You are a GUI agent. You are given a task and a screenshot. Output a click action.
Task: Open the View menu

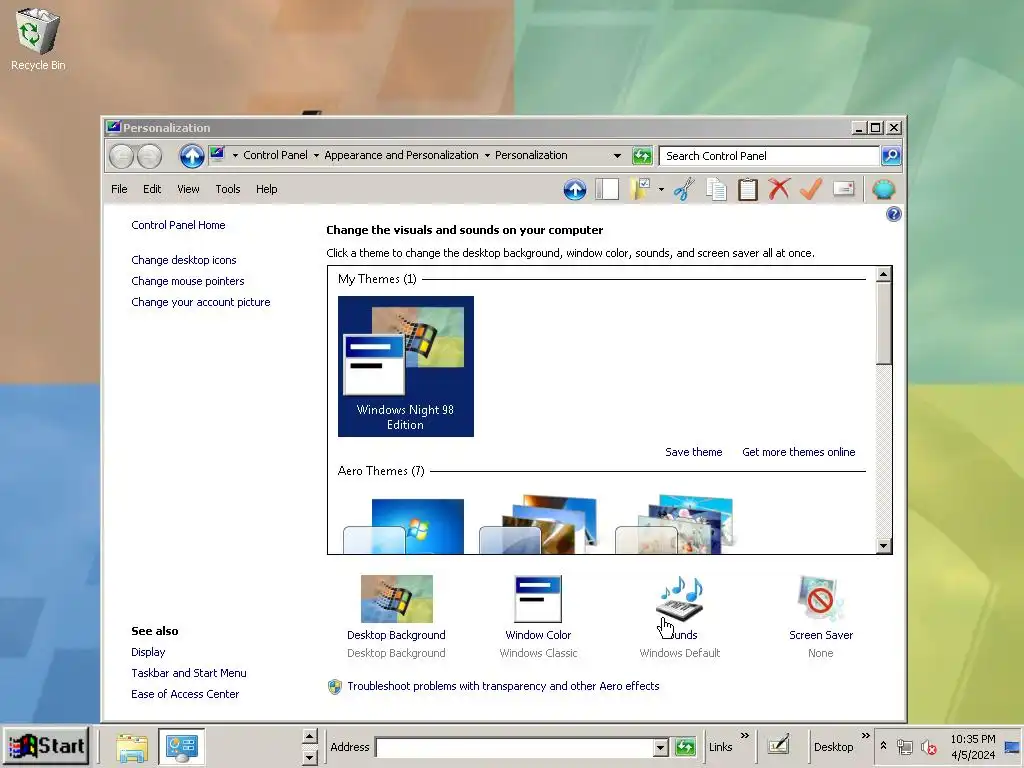click(188, 189)
